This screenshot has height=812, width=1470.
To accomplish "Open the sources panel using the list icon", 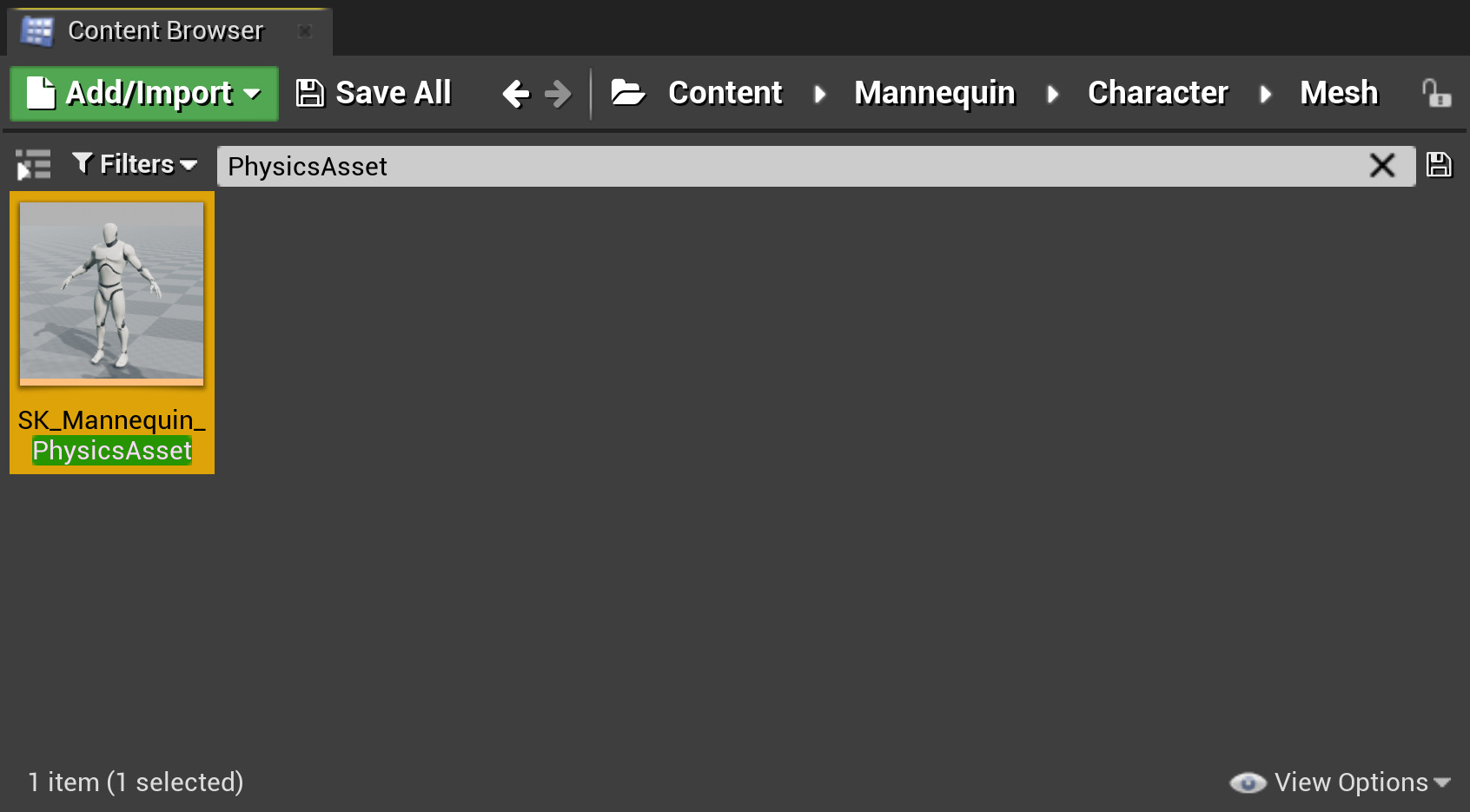I will click(32, 164).
